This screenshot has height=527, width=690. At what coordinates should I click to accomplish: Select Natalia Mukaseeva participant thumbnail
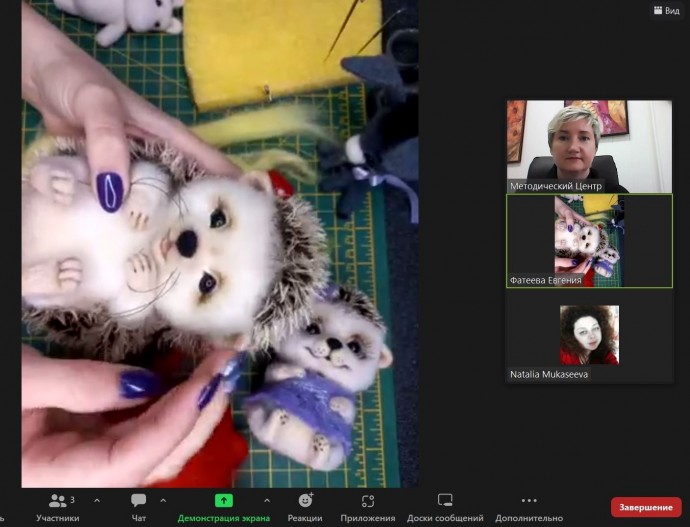tap(589, 334)
